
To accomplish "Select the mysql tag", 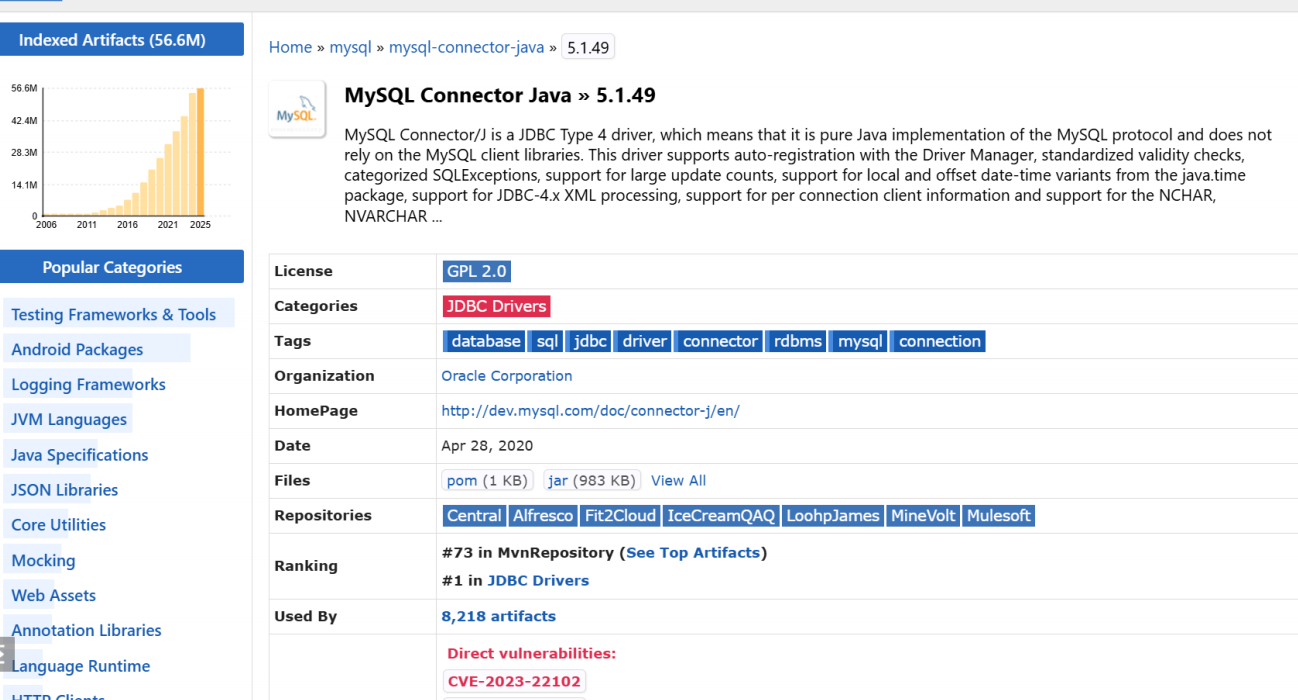I will tap(860, 341).
